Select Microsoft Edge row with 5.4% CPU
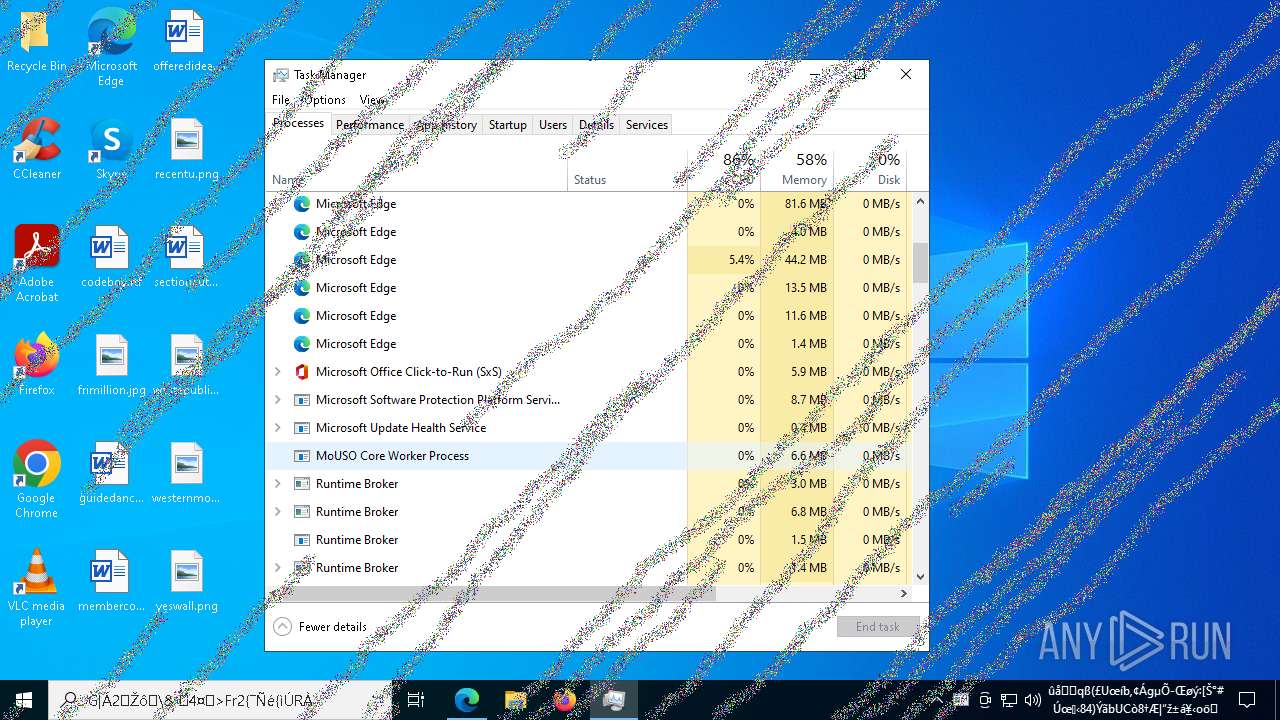Screen dimensions: 1280x720 [x=589, y=260]
